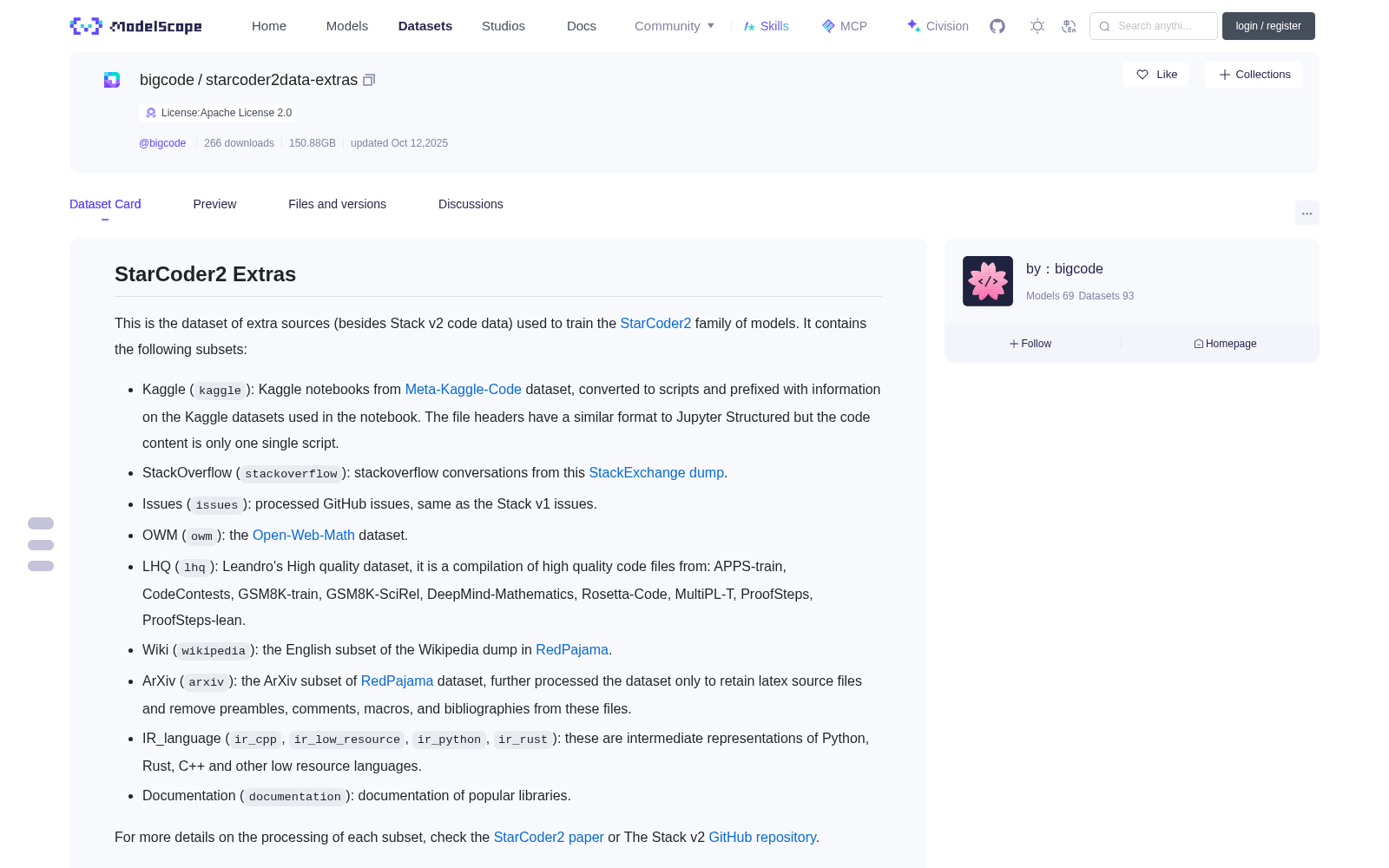
Task: Open RedPajama link in ArXiv item
Action: tap(397, 681)
